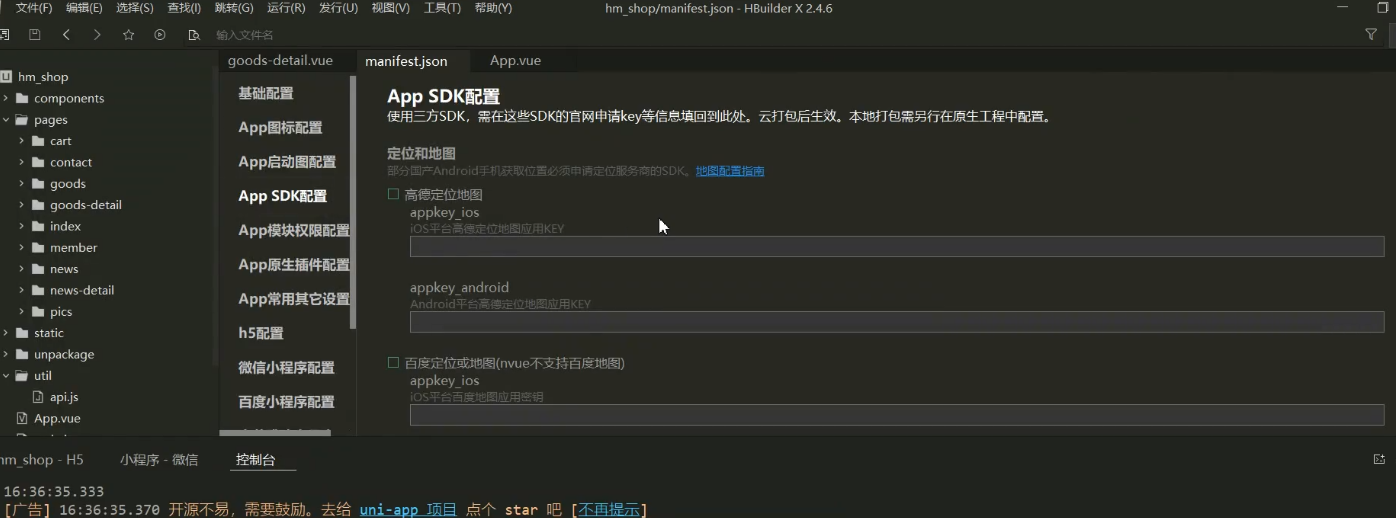
Task: Open the 微信小程序配置 section
Action: [x=286, y=367]
